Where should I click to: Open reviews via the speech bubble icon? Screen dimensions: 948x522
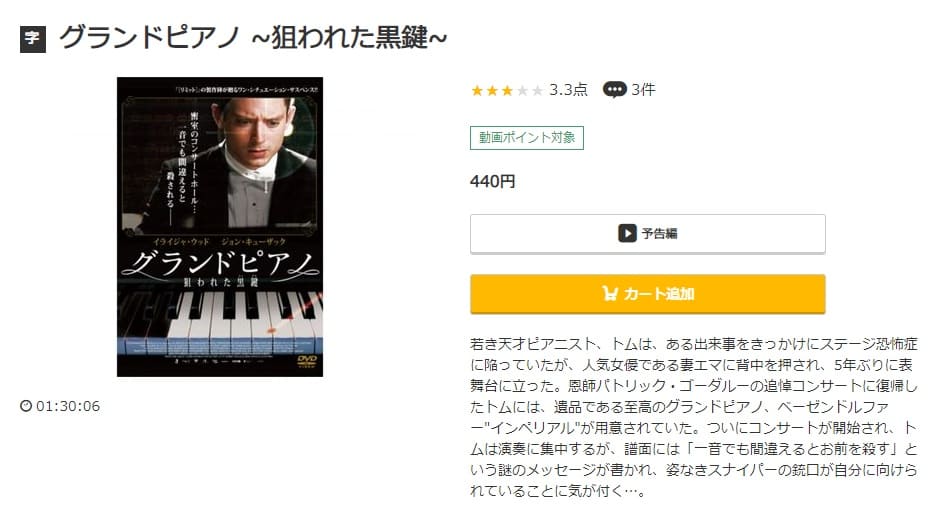pyautogui.click(x=614, y=90)
